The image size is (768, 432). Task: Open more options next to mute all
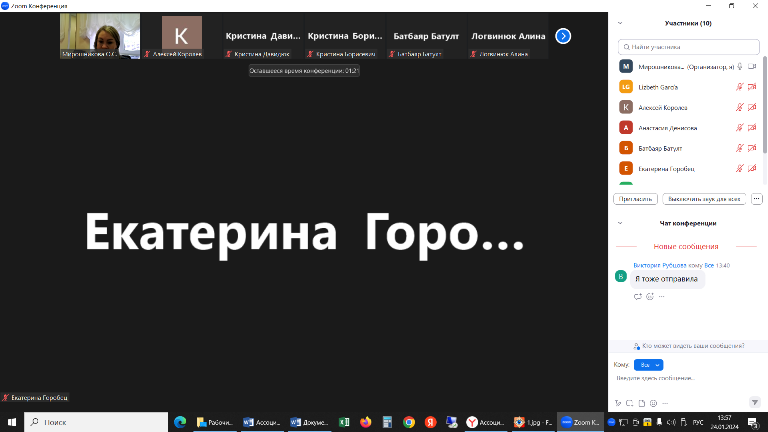coord(756,198)
